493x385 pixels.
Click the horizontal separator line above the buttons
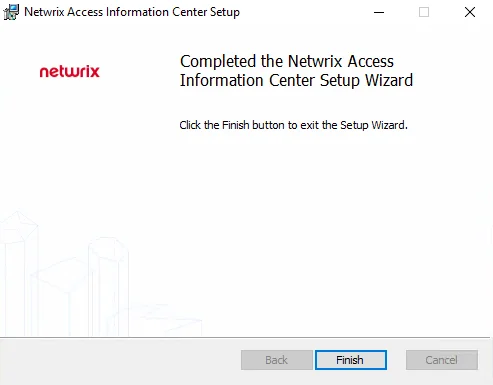point(245,338)
